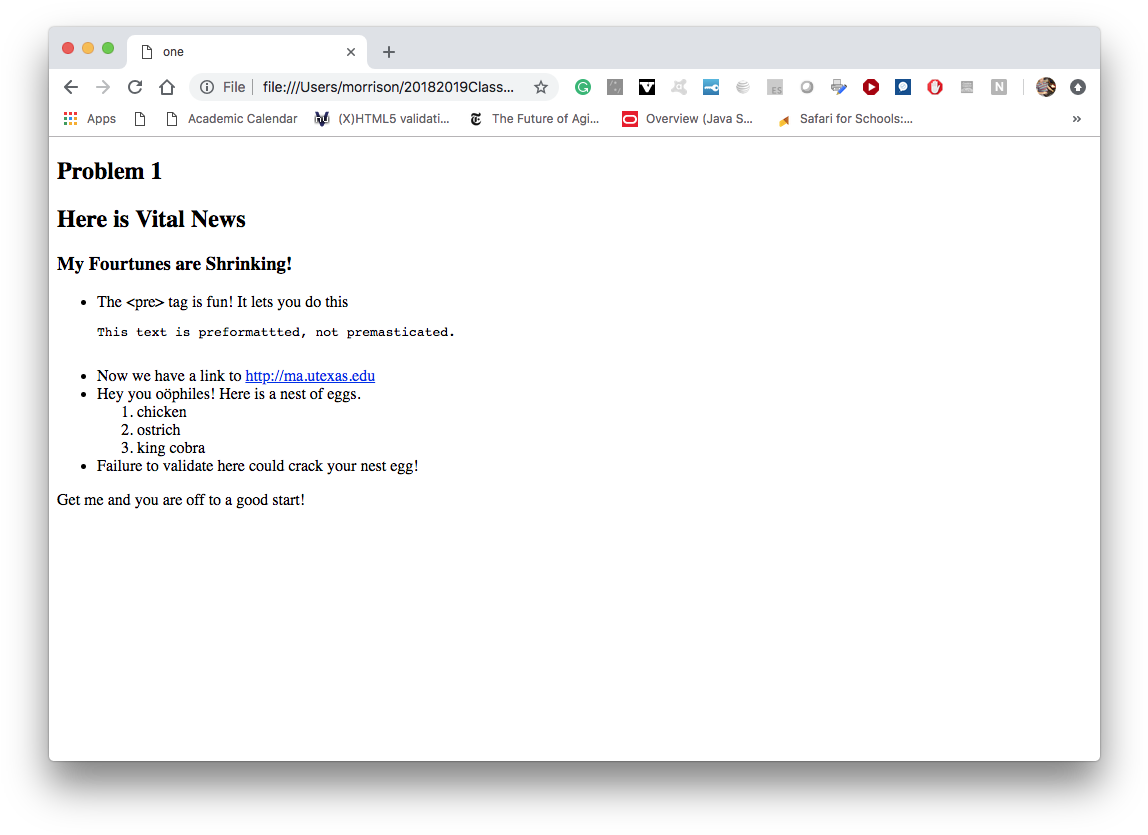Click 'The <pre> tag is fun!' text
This screenshot has width=1148, height=835.
tap(223, 303)
